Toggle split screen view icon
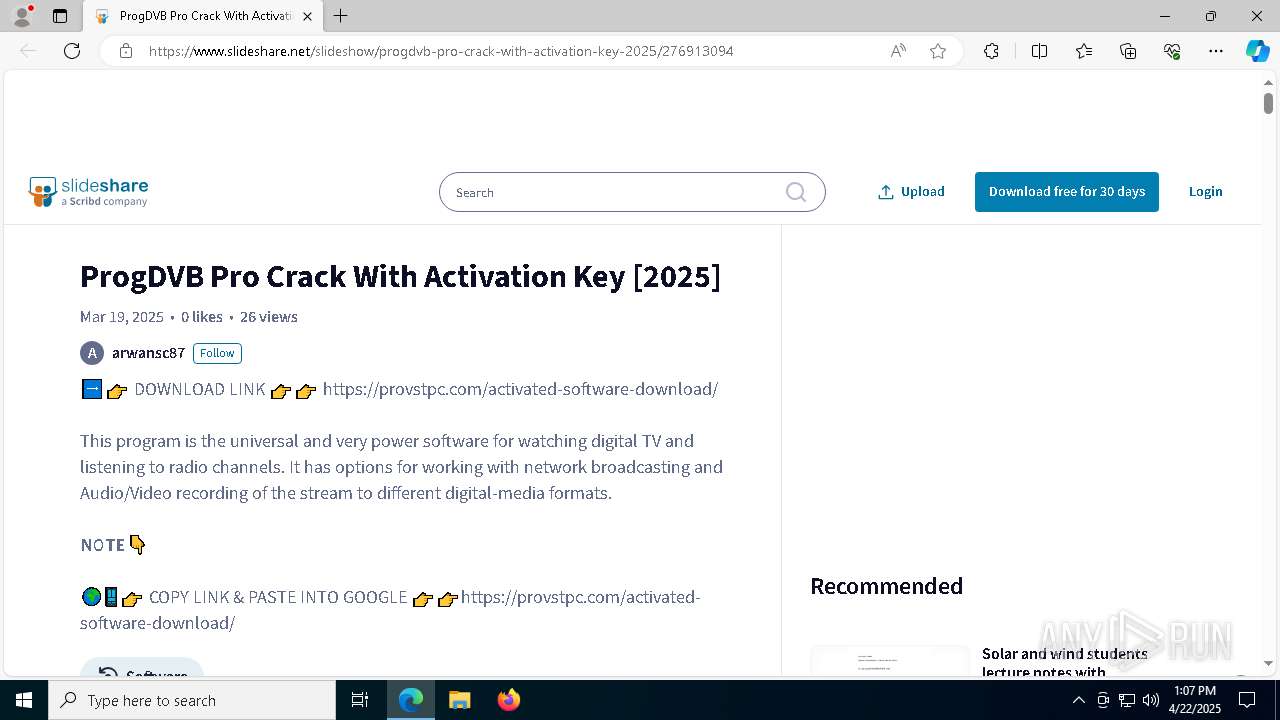 [1039, 51]
